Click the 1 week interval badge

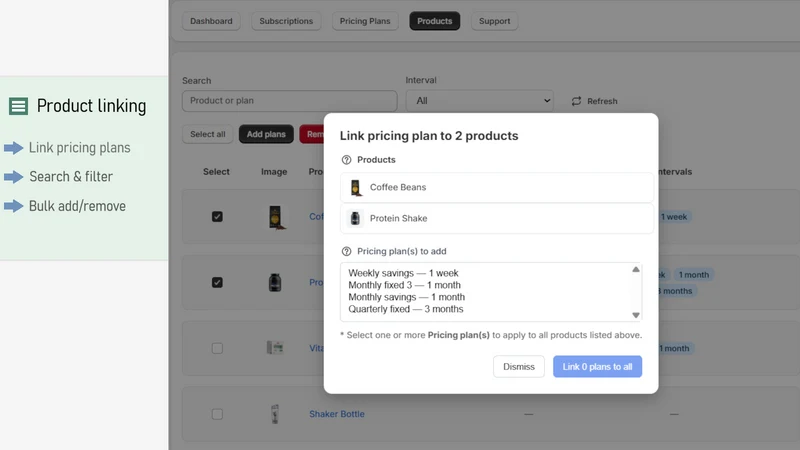coord(674,217)
